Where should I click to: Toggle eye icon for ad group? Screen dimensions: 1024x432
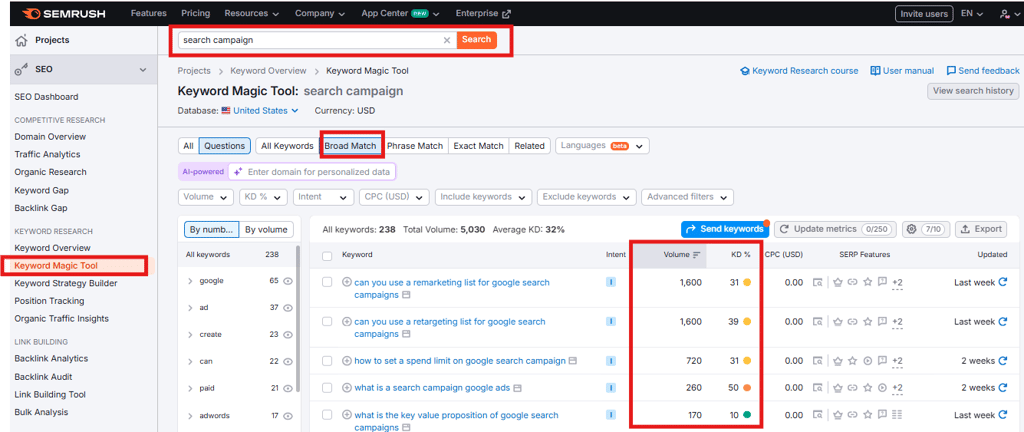(288, 307)
